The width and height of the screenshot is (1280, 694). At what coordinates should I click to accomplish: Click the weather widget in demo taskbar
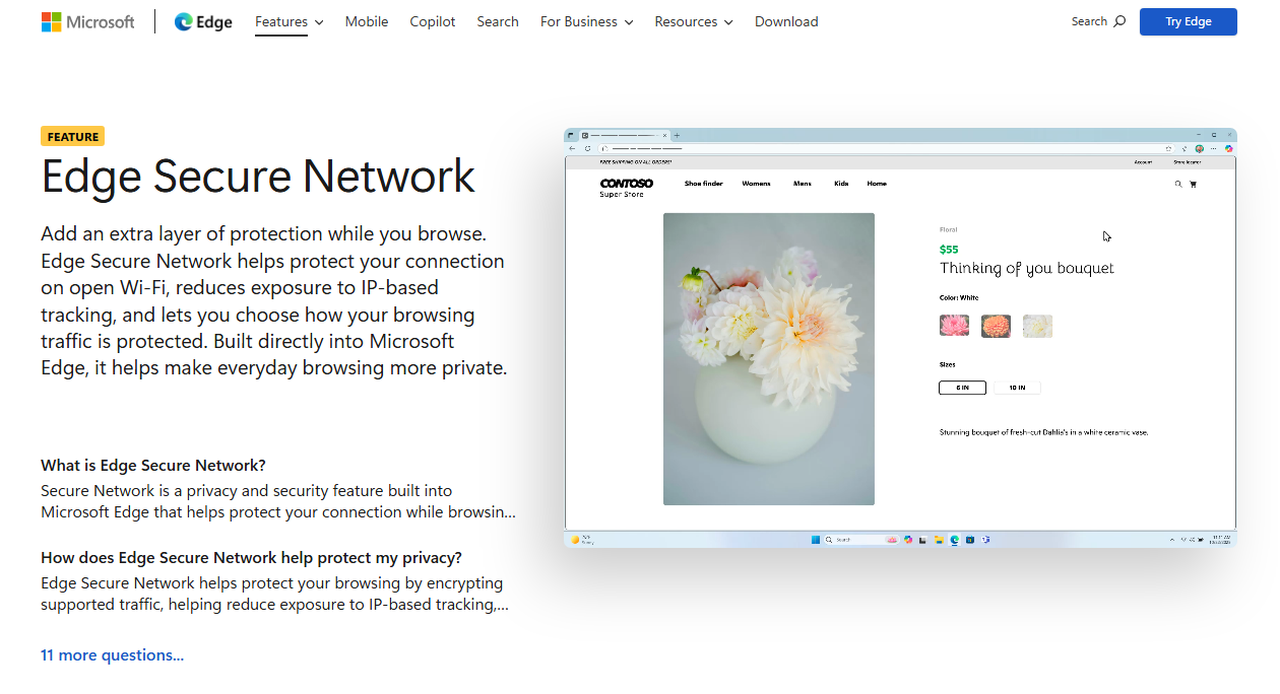point(582,540)
